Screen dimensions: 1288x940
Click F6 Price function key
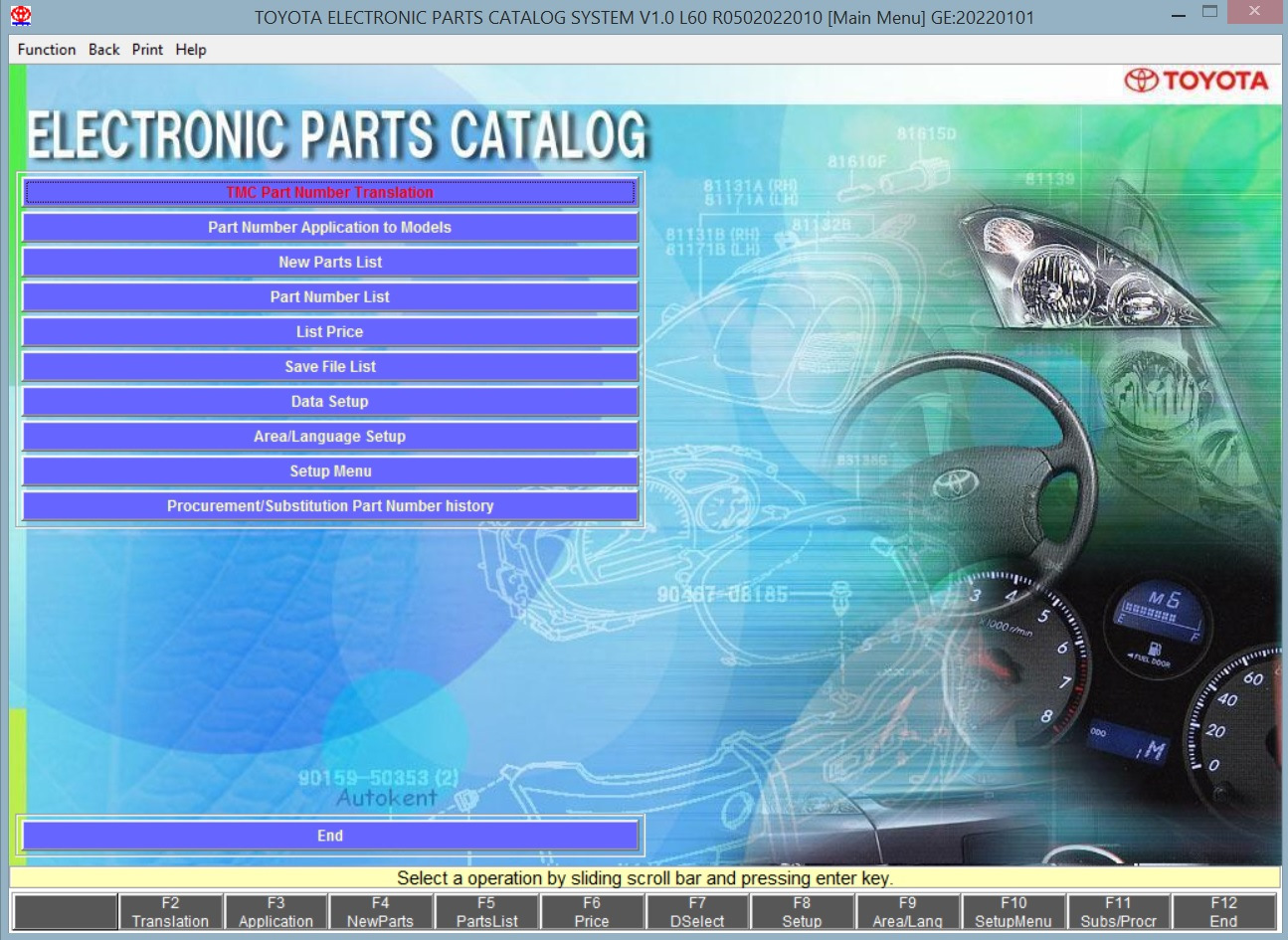pos(592,912)
